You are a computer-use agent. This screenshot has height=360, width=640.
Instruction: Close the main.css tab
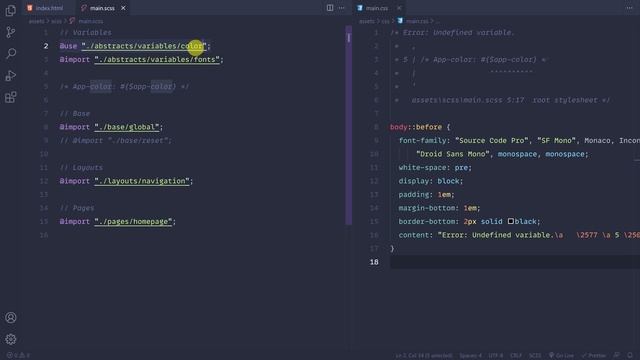(x=399, y=8)
